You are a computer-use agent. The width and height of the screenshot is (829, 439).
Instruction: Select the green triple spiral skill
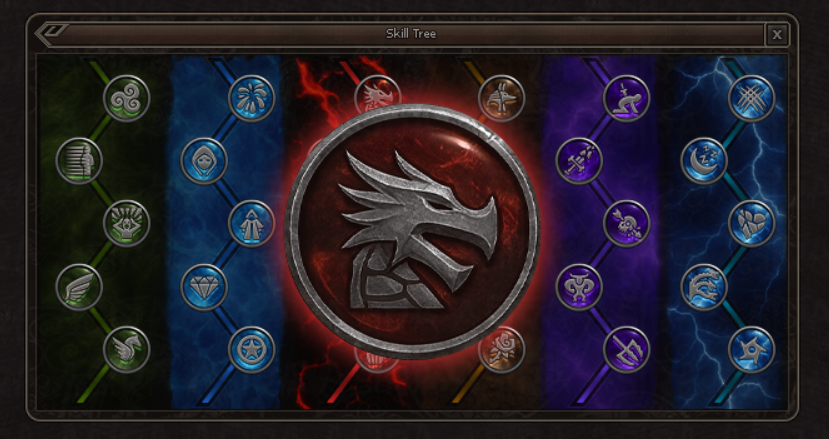click(126, 98)
